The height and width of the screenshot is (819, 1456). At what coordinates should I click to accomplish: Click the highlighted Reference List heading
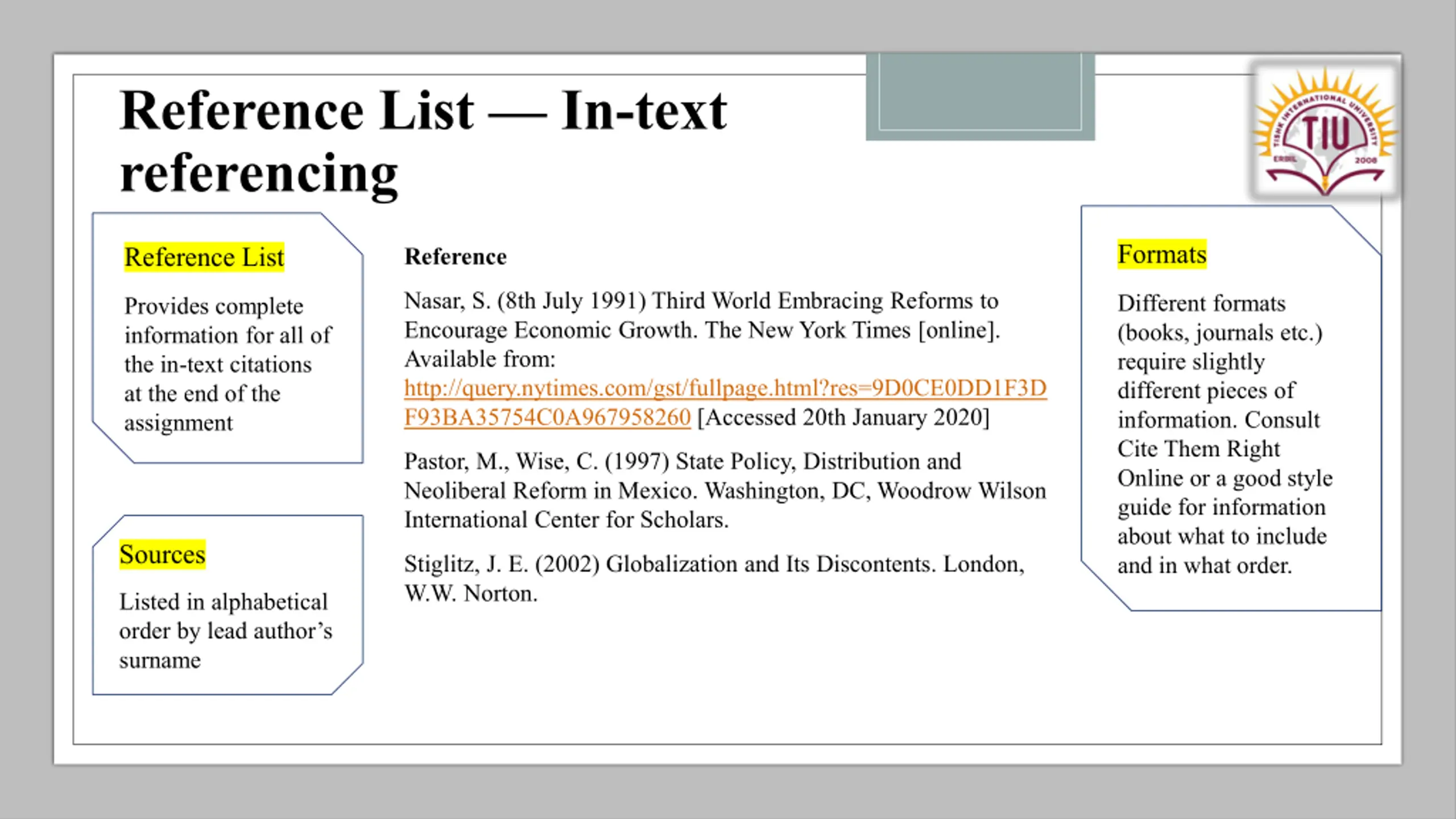pos(204,257)
